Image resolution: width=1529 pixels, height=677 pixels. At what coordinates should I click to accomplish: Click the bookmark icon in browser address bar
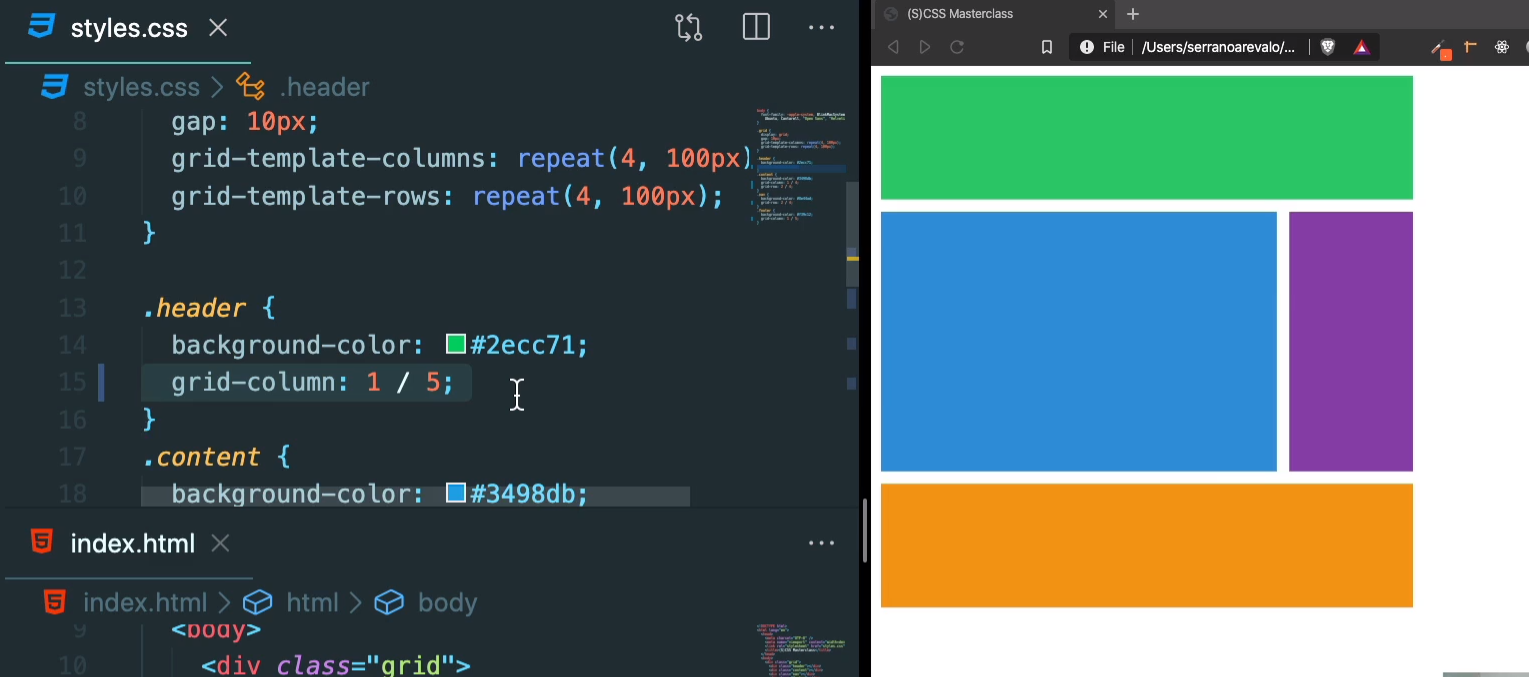(1046, 46)
